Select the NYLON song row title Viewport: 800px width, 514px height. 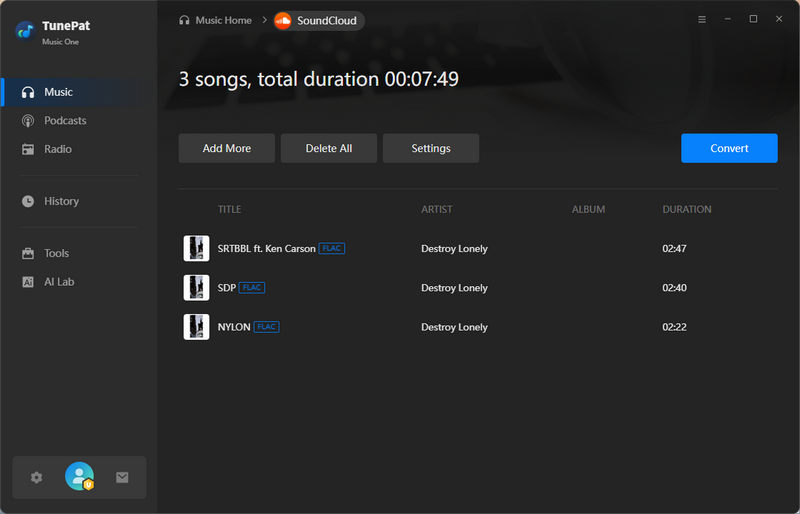coord(234,327)
